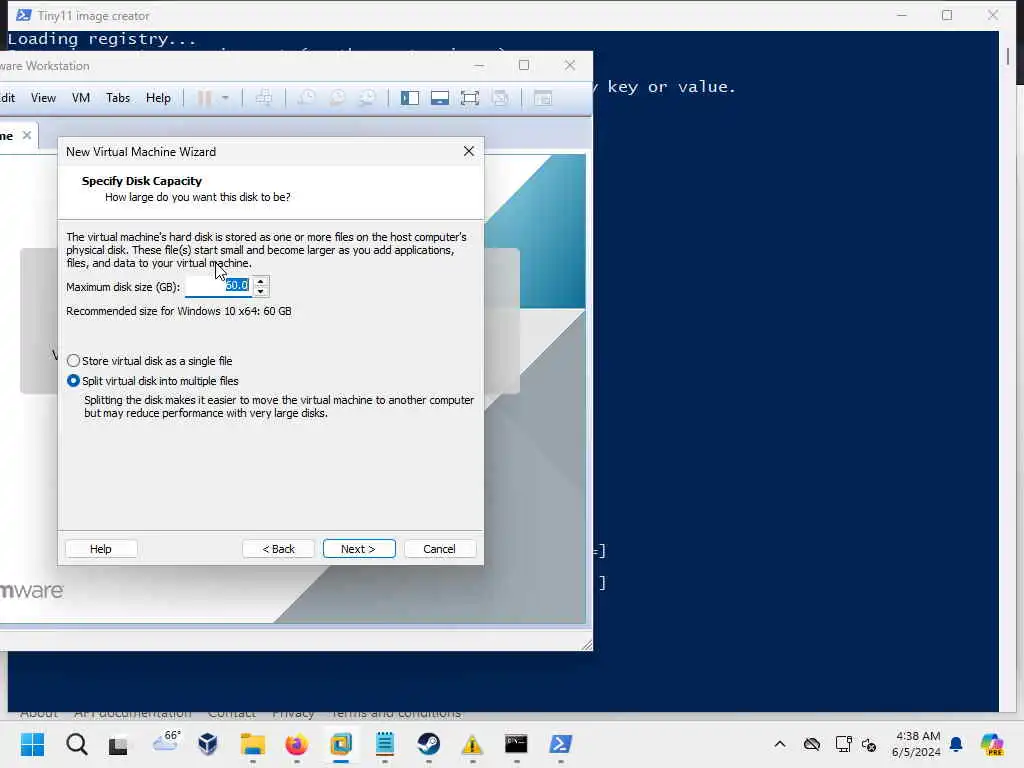Toggle the thumbnail bar toolbar icon
Image resolution: width=1024 pixels, height=768 pixels.
point(440,98)
